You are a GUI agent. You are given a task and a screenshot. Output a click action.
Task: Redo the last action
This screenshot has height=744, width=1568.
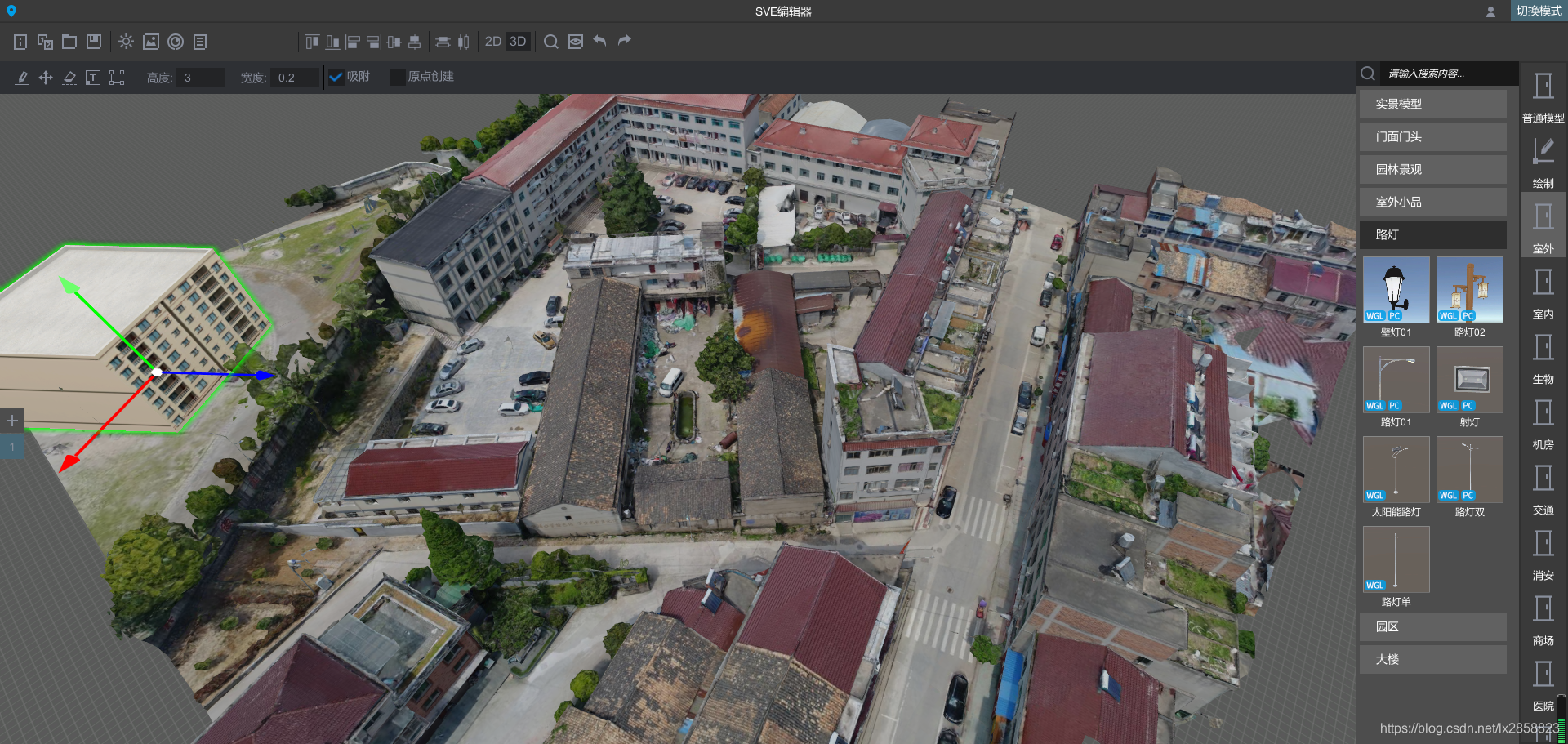(625, 41)
